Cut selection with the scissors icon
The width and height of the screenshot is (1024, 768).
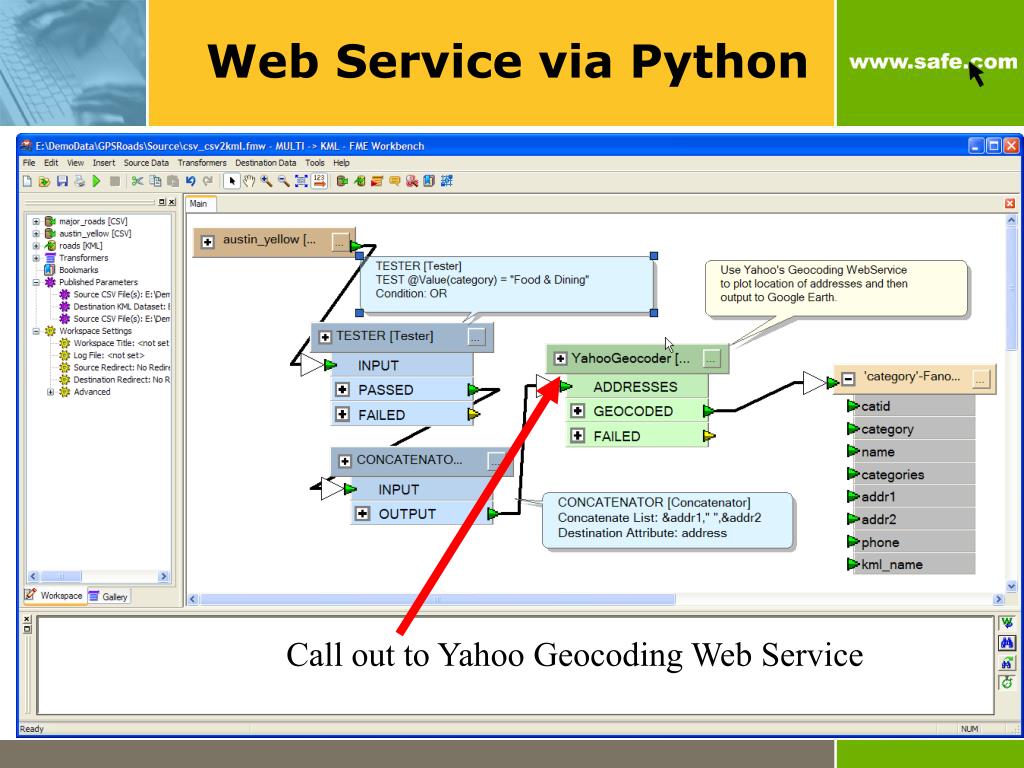pyautogui.click(x=137, y=181)
